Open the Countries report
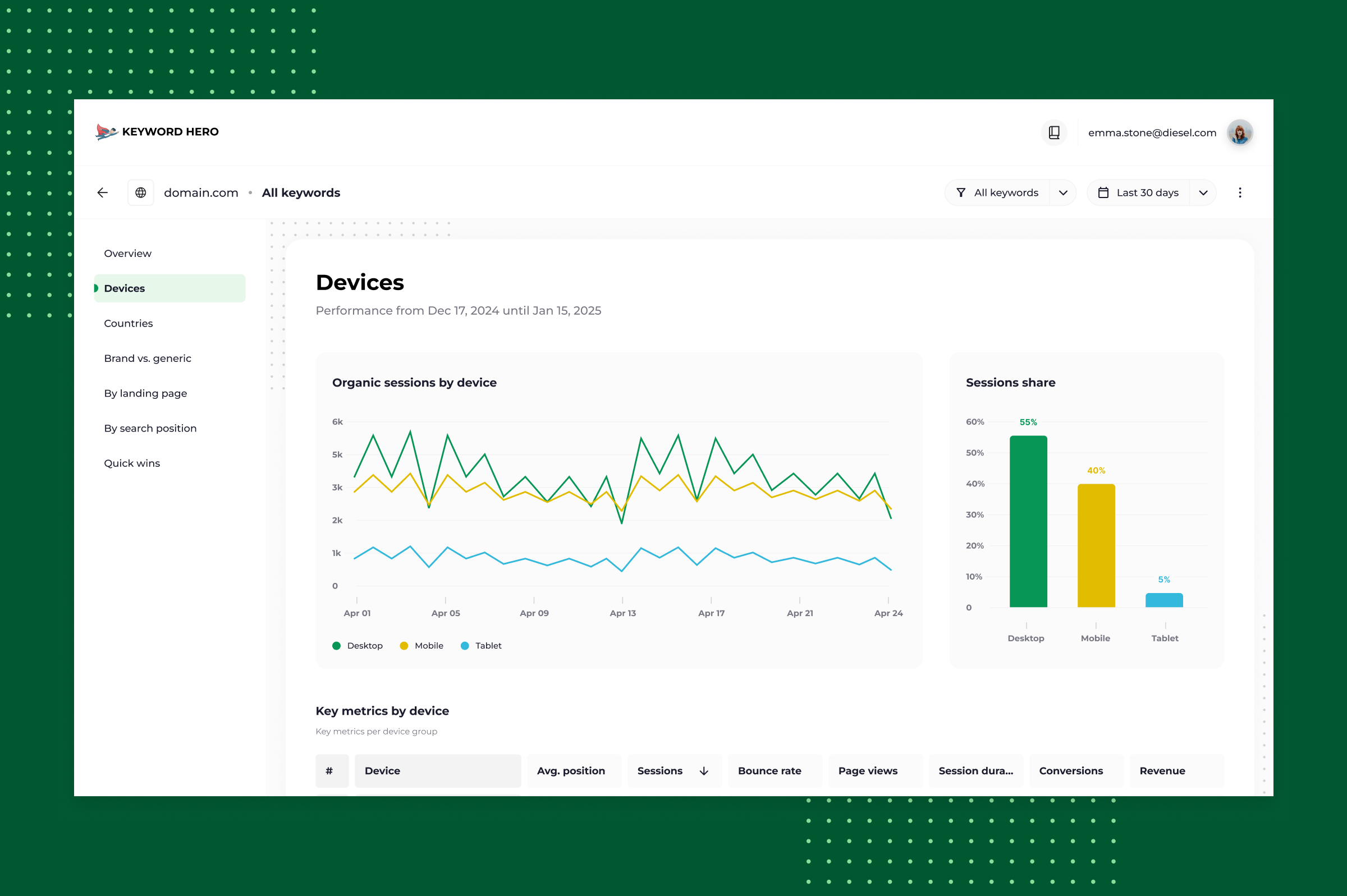Screen dimensions: 1347x896 (129, 323)
